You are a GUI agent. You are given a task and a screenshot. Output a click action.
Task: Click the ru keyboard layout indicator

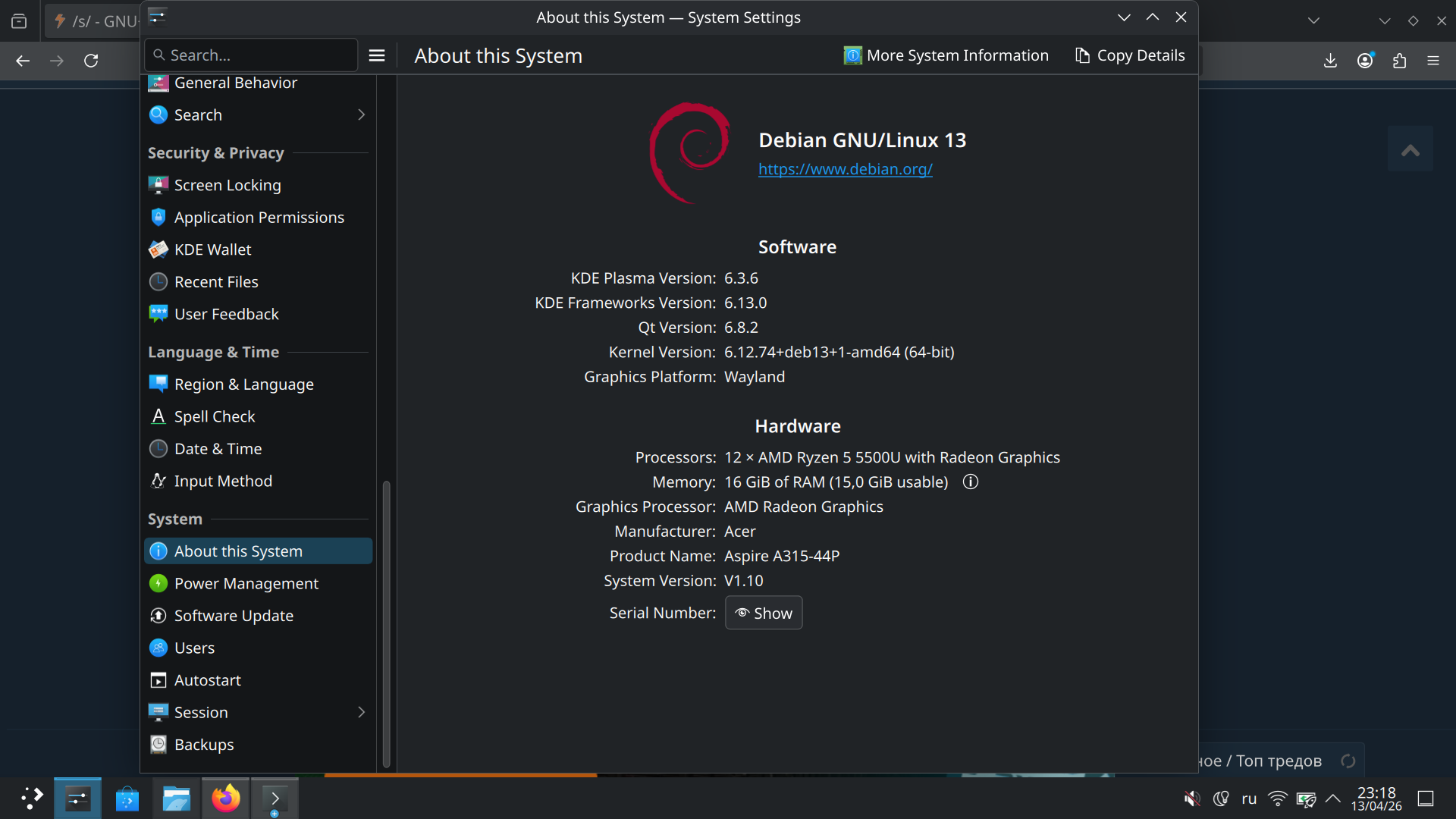(x=1249, y=799)
